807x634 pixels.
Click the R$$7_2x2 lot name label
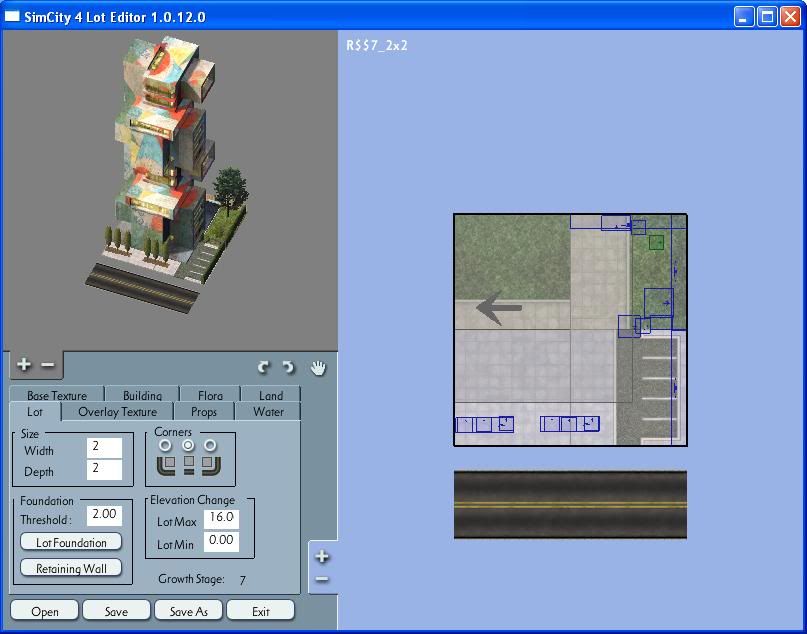[377, 45]
